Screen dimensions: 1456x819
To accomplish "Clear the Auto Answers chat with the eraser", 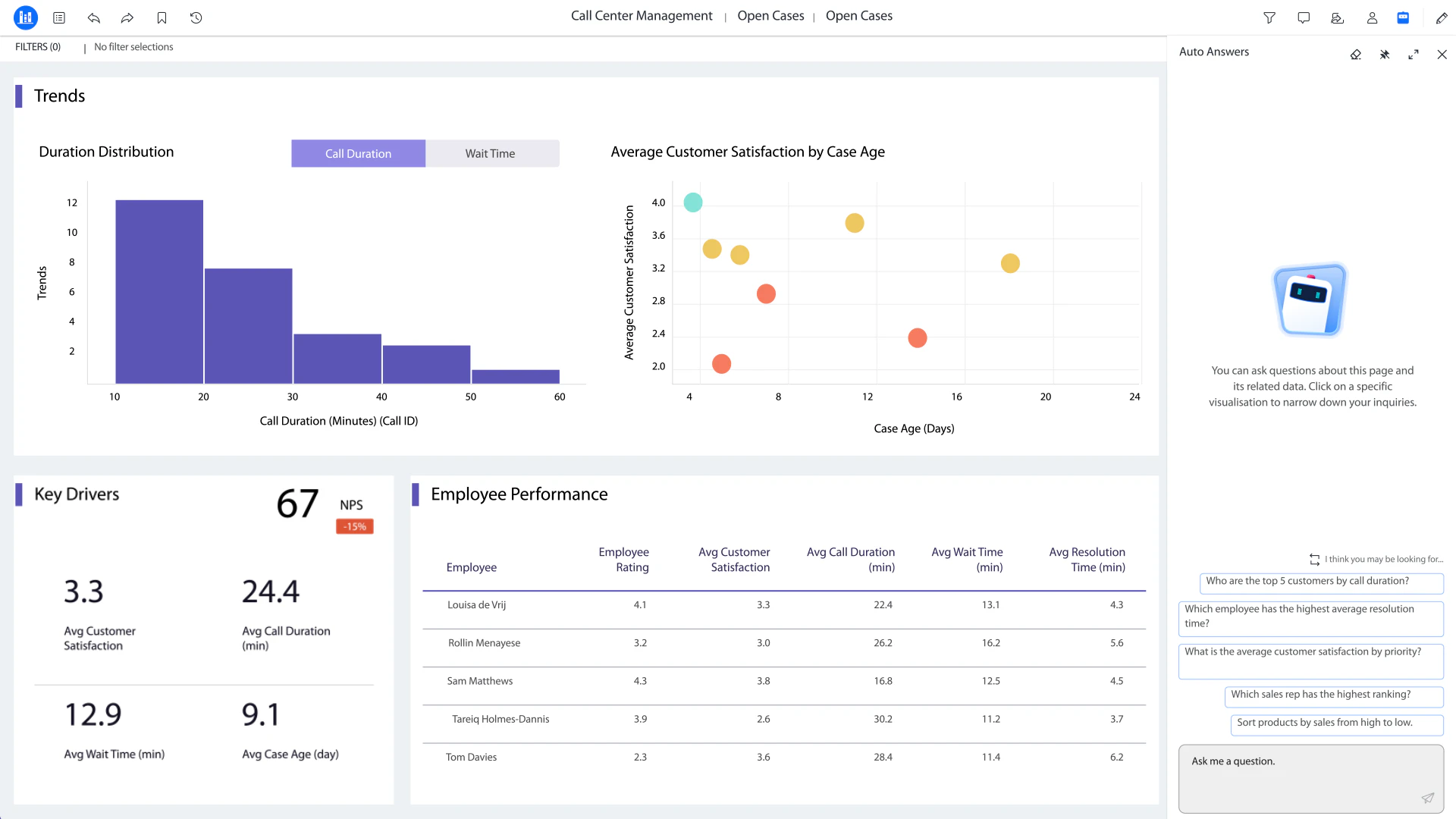I will 1356,54.
